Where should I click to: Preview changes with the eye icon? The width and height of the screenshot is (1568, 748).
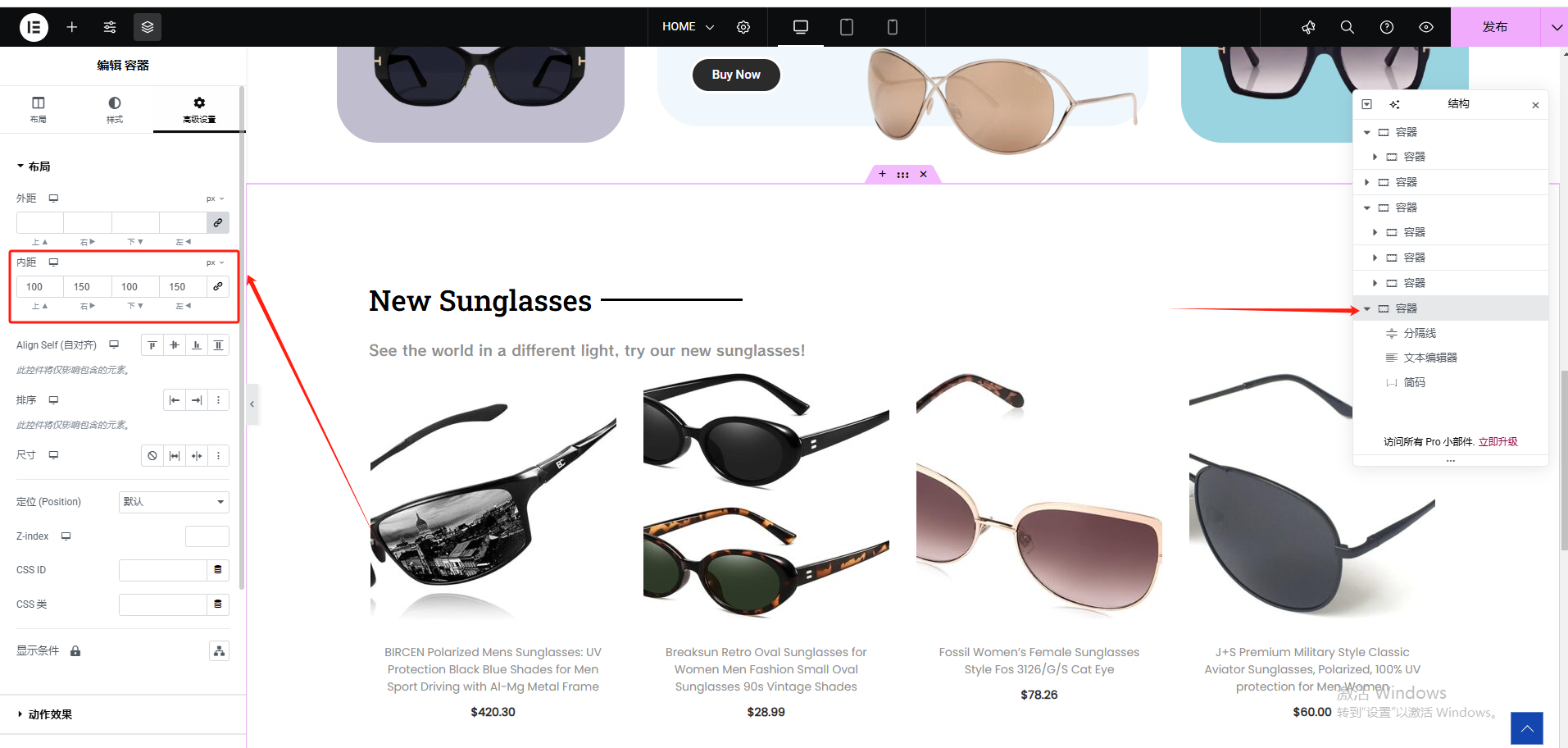click(x=1426, y=27)
